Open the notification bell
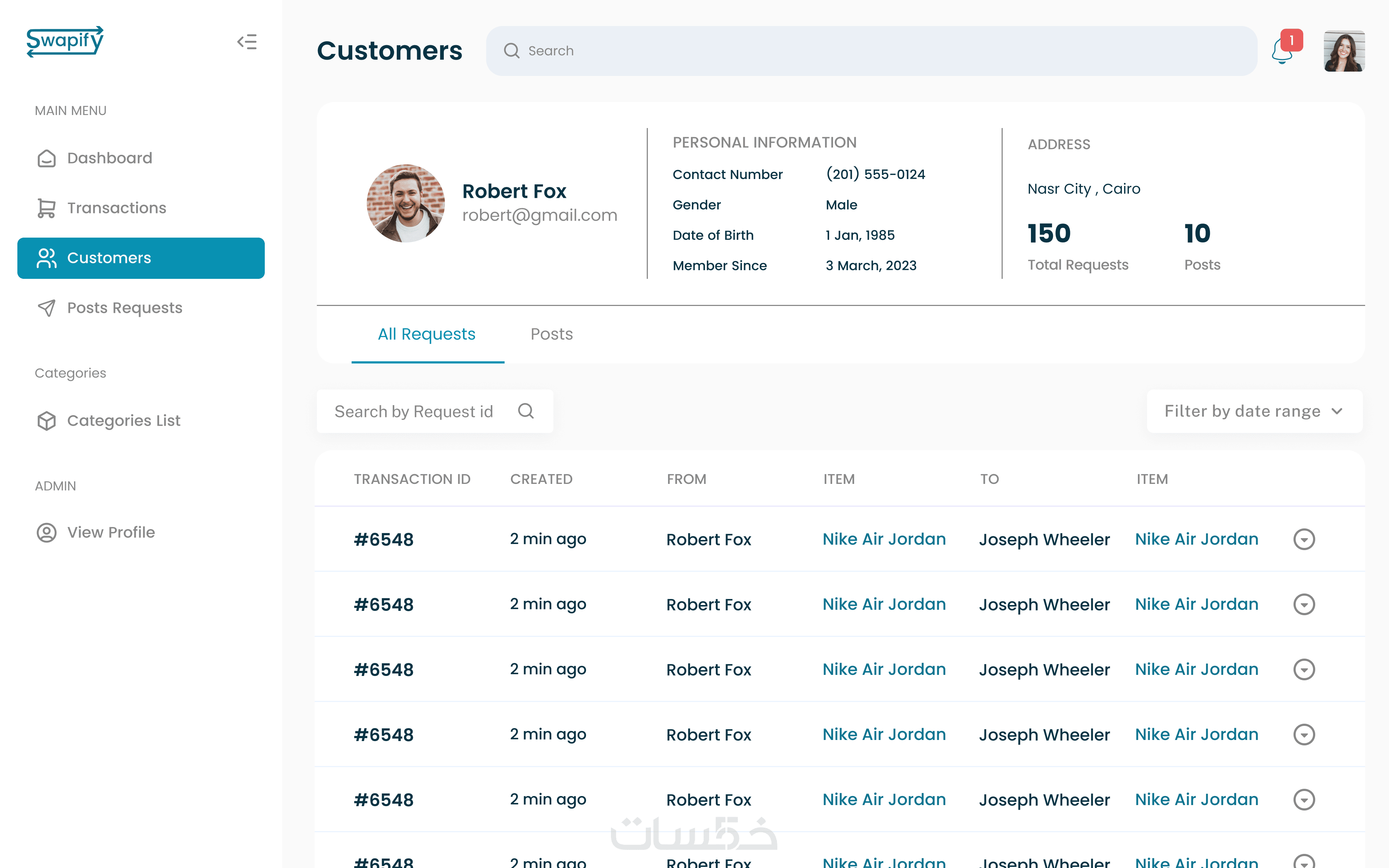 coord(1282,51)
